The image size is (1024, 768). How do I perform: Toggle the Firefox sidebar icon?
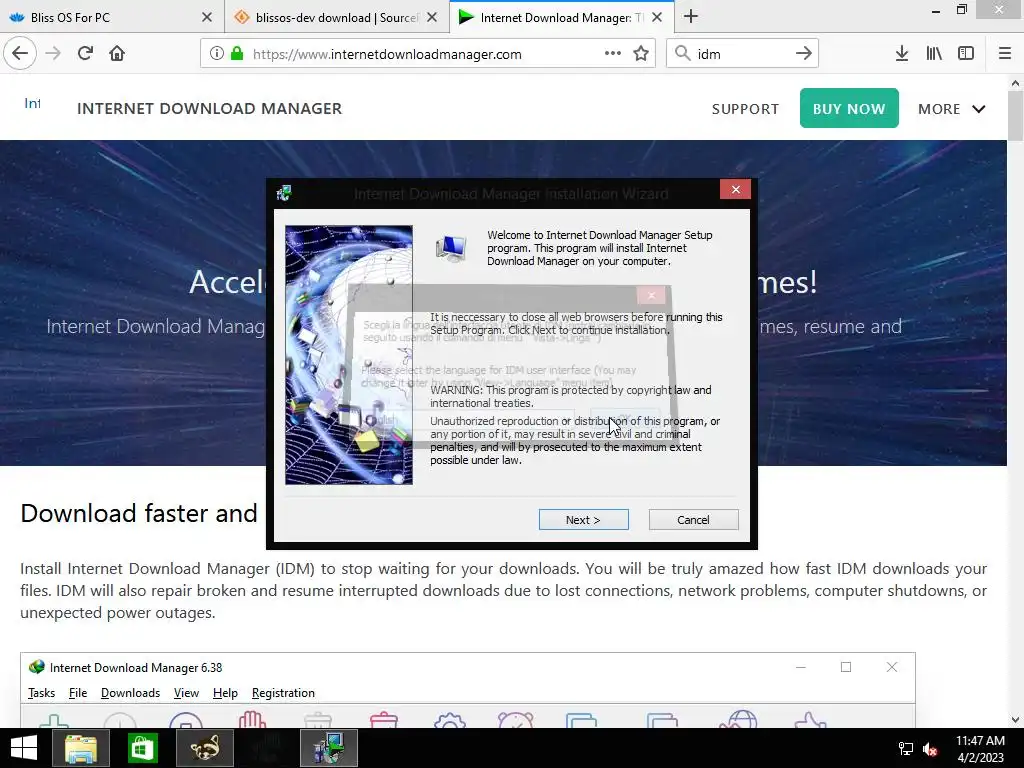tap(966, 54)
